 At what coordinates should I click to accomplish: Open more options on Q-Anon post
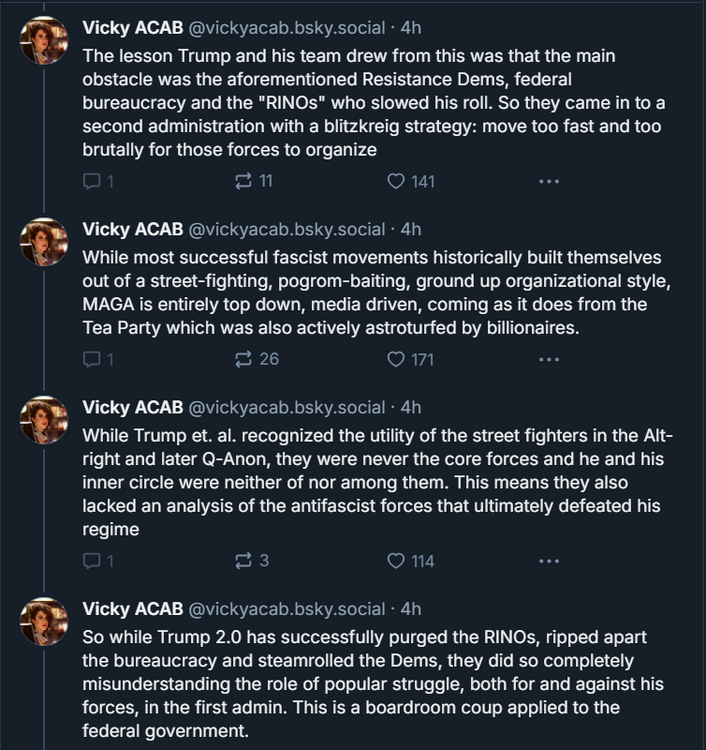[x=548, y=561]
